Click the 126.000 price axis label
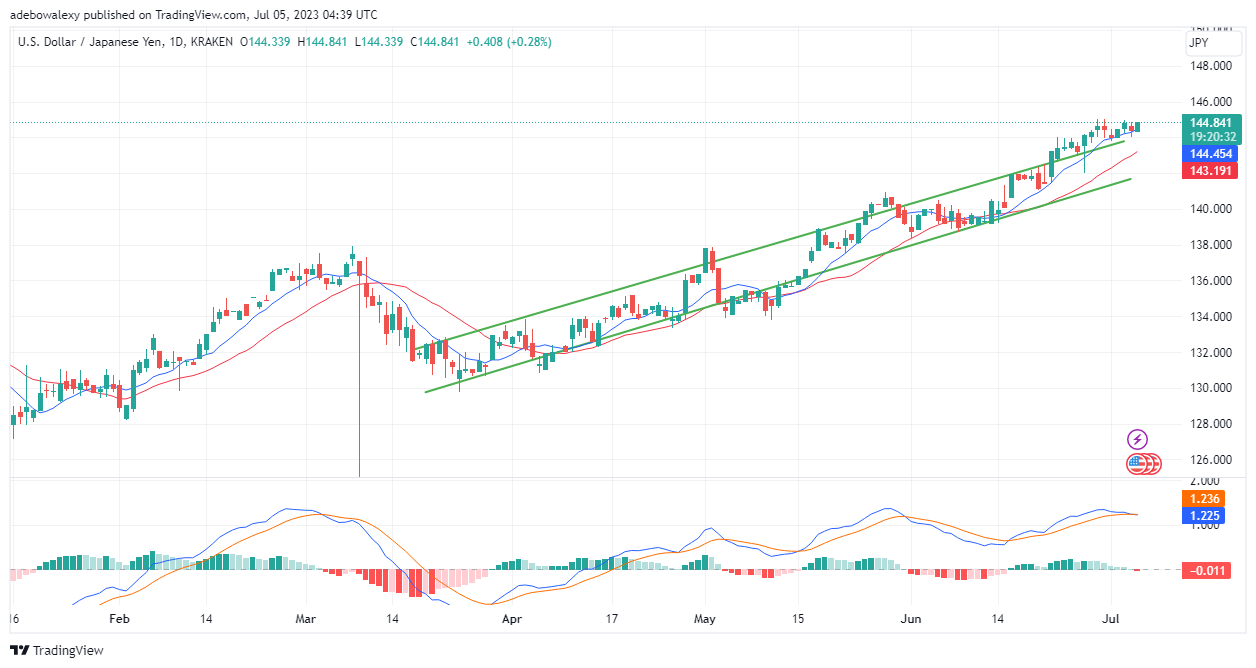The width and height of the screenshot is (1256, 668). (1210, 460)
